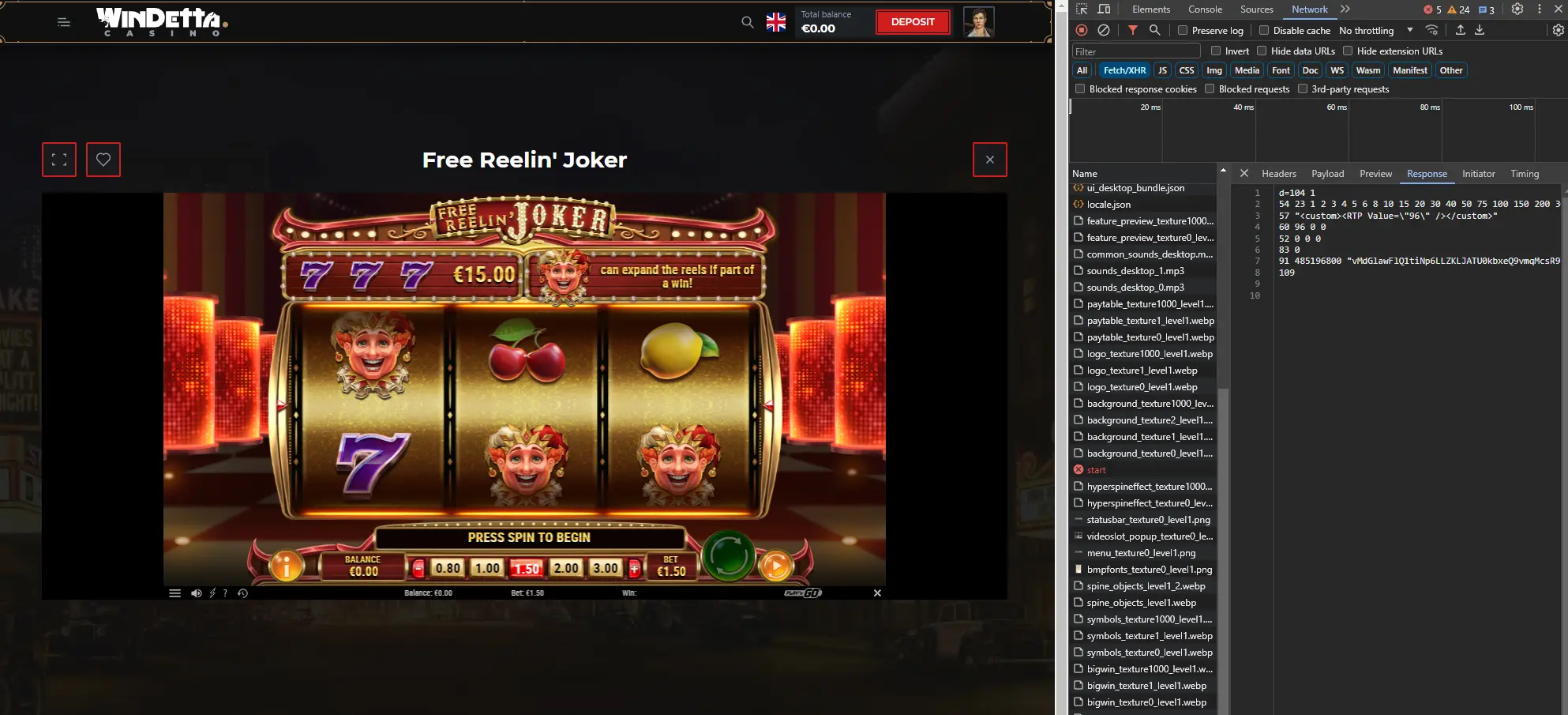
Task: Check the Invert filter option
Action: tap(1216, 51)
